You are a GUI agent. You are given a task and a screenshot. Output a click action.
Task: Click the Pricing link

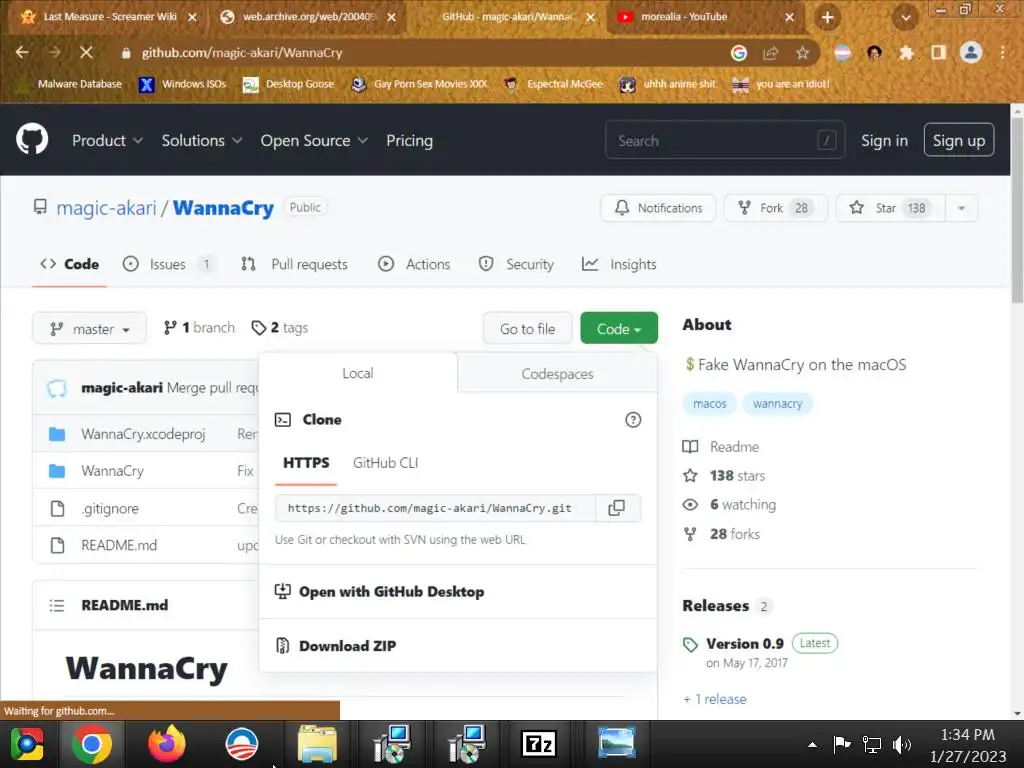(409, 140)
